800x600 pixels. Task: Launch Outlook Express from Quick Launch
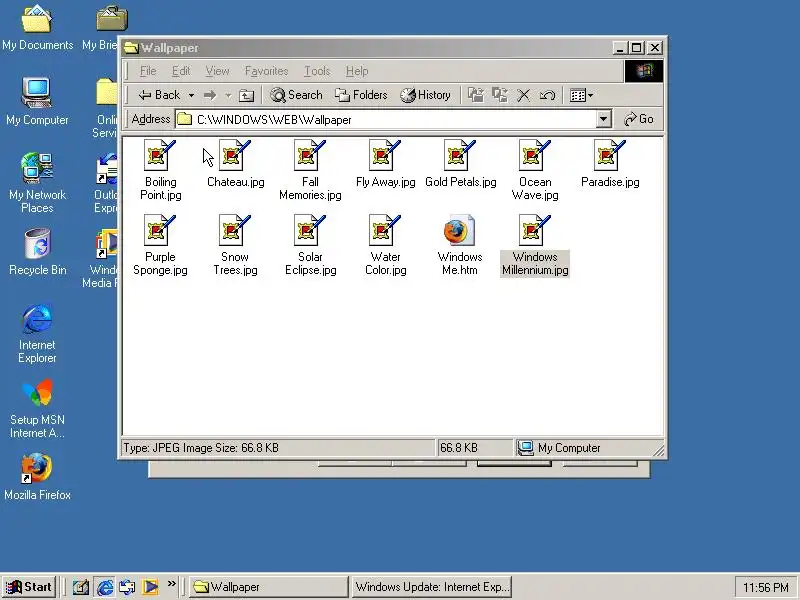tap(128, 587)
